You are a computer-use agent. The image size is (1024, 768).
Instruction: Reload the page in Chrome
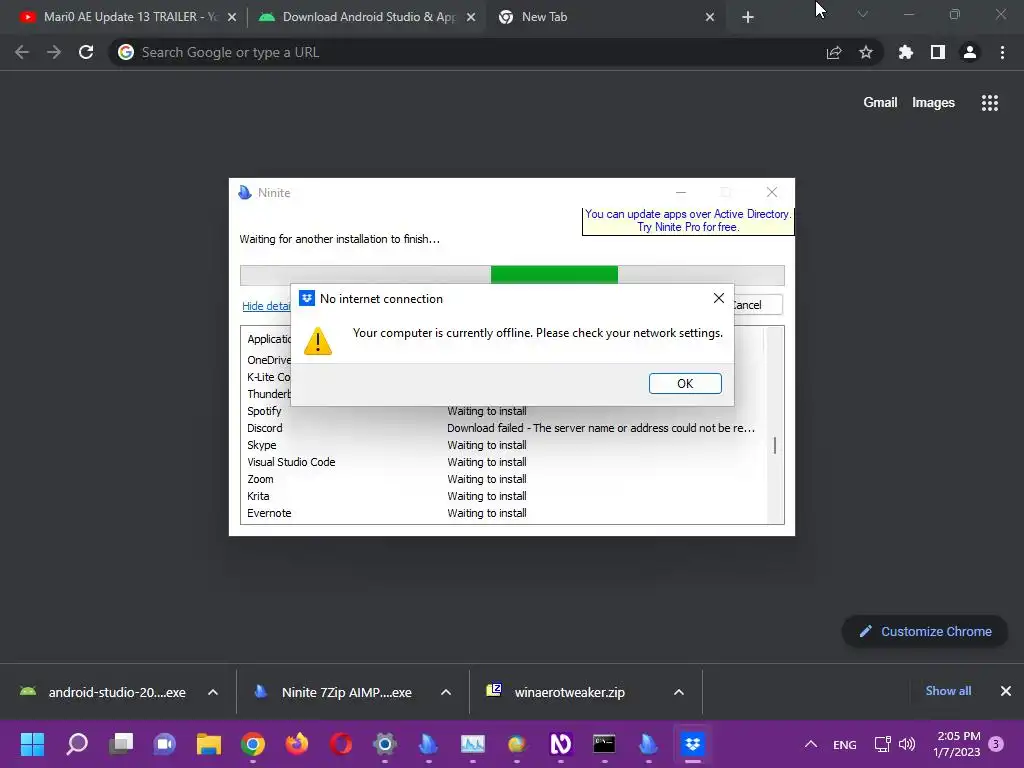pyautogui.click(x=86, y=52)
